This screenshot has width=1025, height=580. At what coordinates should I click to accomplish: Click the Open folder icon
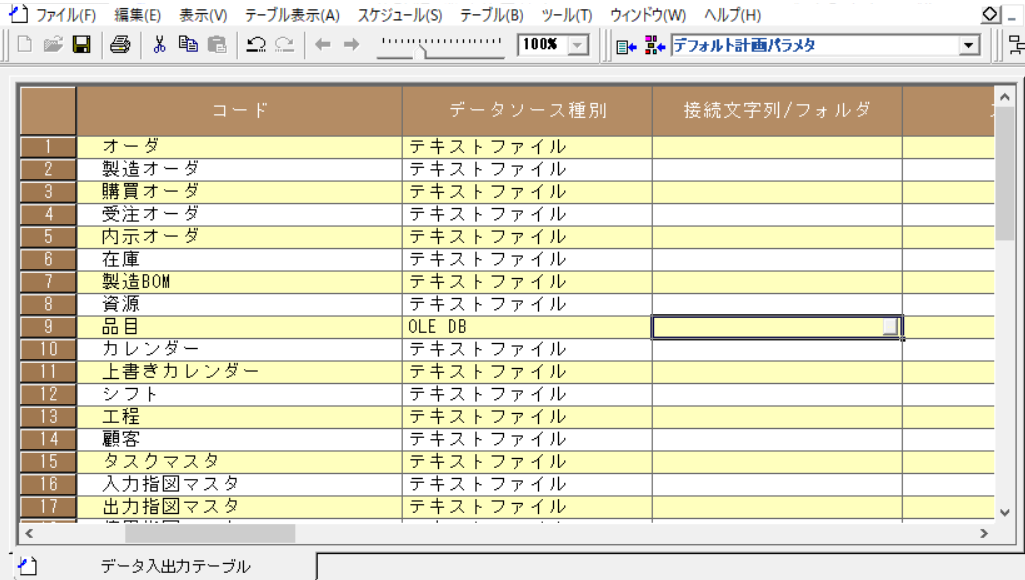[53, 44]
